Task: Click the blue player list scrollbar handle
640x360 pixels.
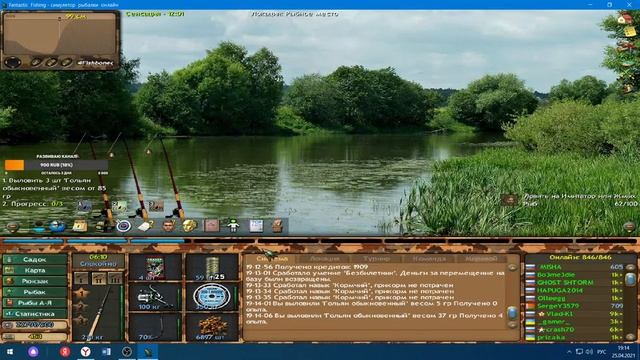Action: click(x=630, y=280)
